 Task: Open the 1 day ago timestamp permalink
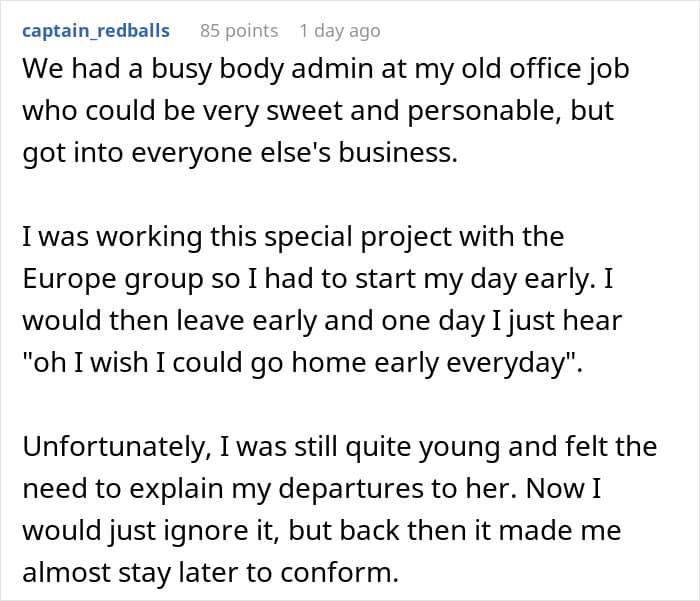340,31
